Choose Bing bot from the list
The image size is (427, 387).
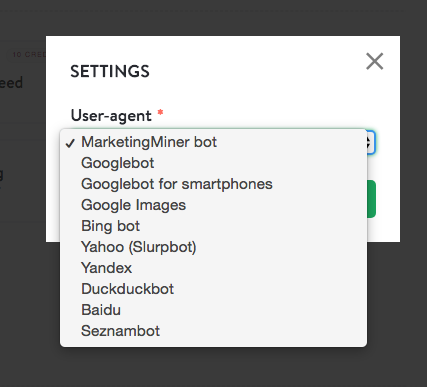pyautogui.click(x=213, y=226)
